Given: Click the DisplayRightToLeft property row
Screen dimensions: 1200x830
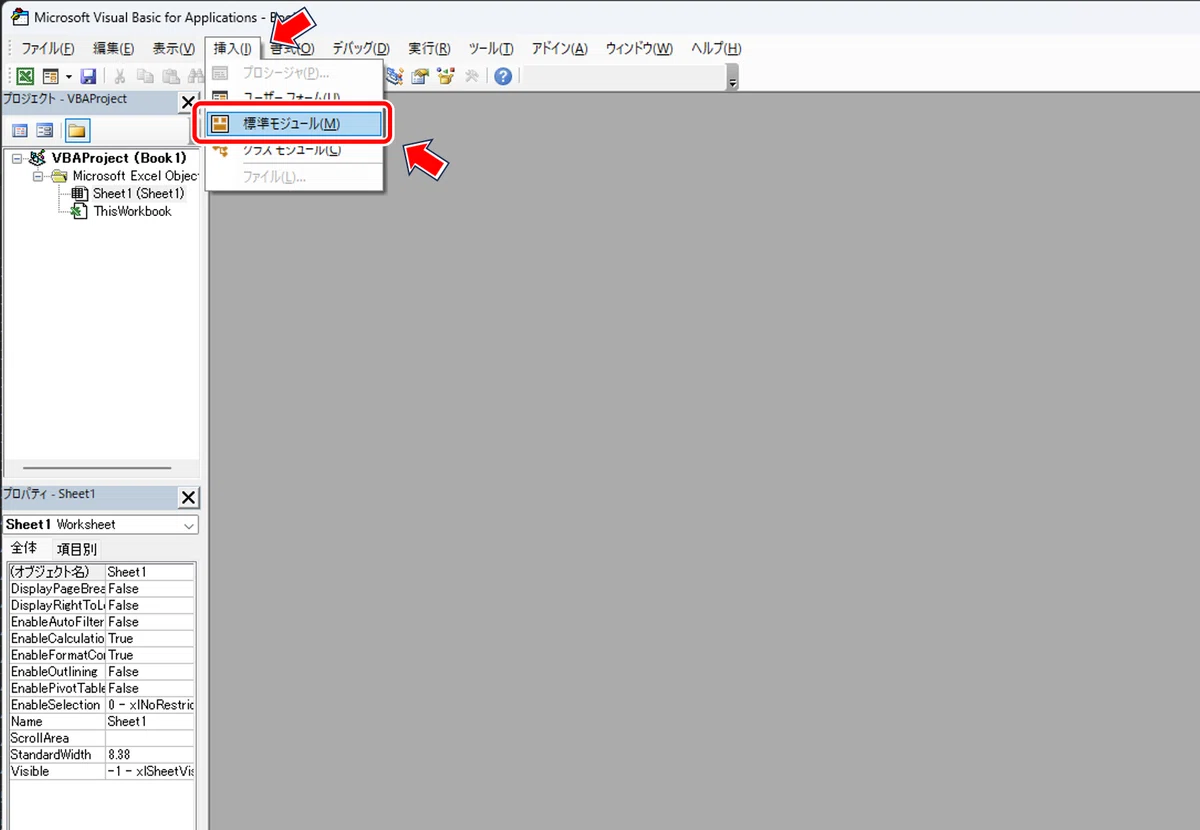Looking at the screenshot, I should coord(101,605).
